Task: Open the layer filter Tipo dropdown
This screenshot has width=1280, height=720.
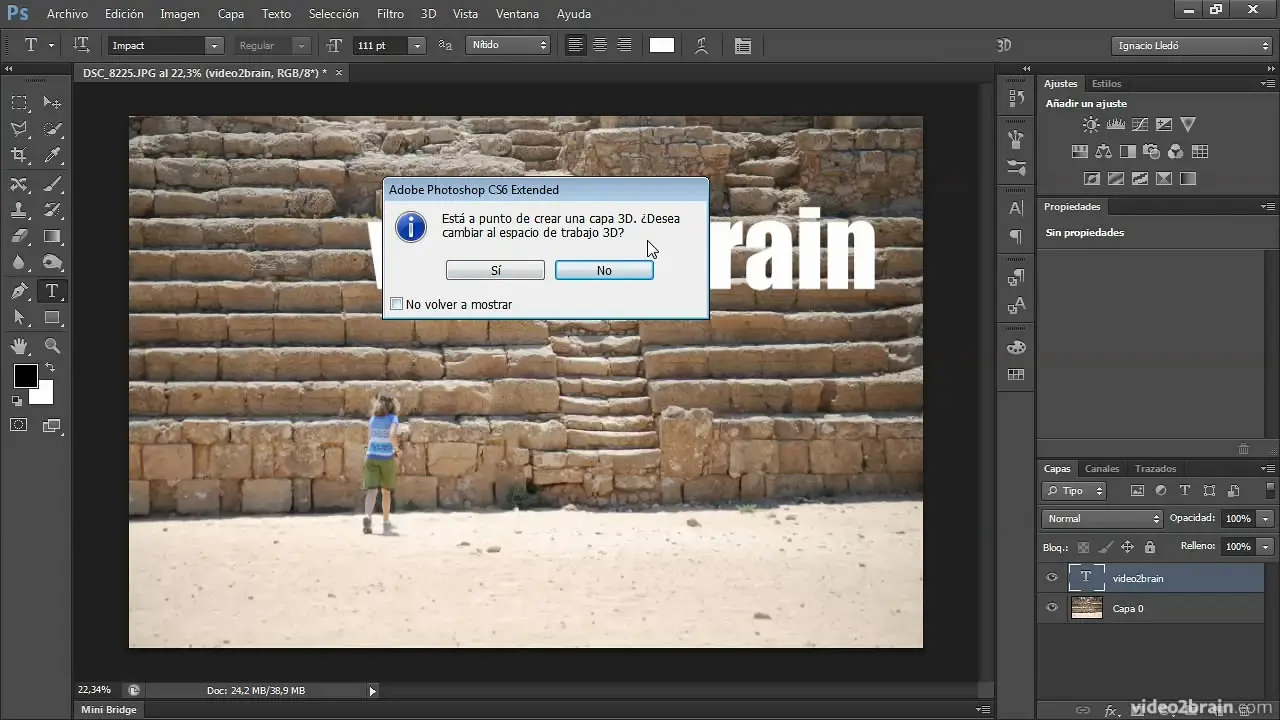Action: 1074,491
